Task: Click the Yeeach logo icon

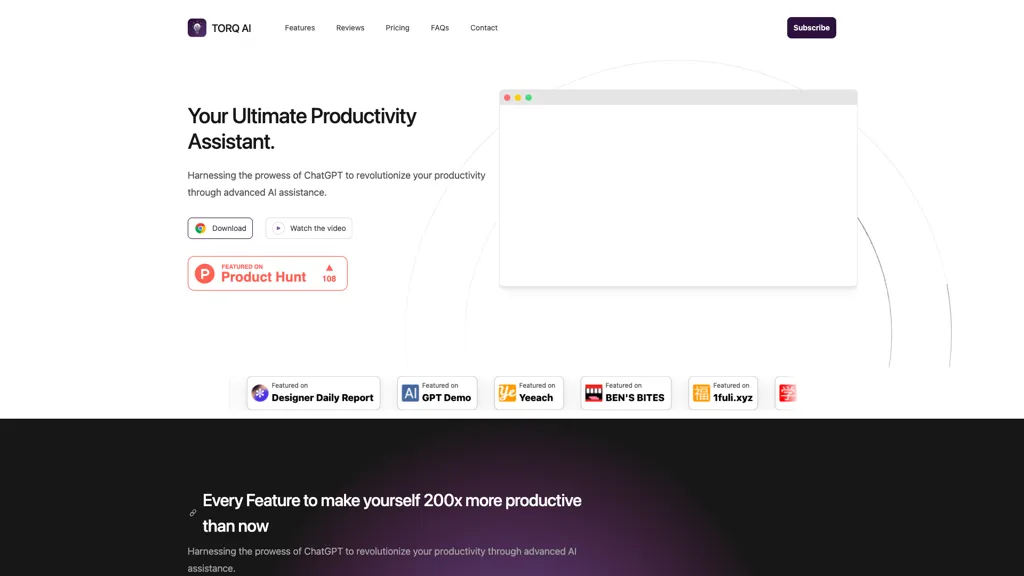Action: [507, 392]
